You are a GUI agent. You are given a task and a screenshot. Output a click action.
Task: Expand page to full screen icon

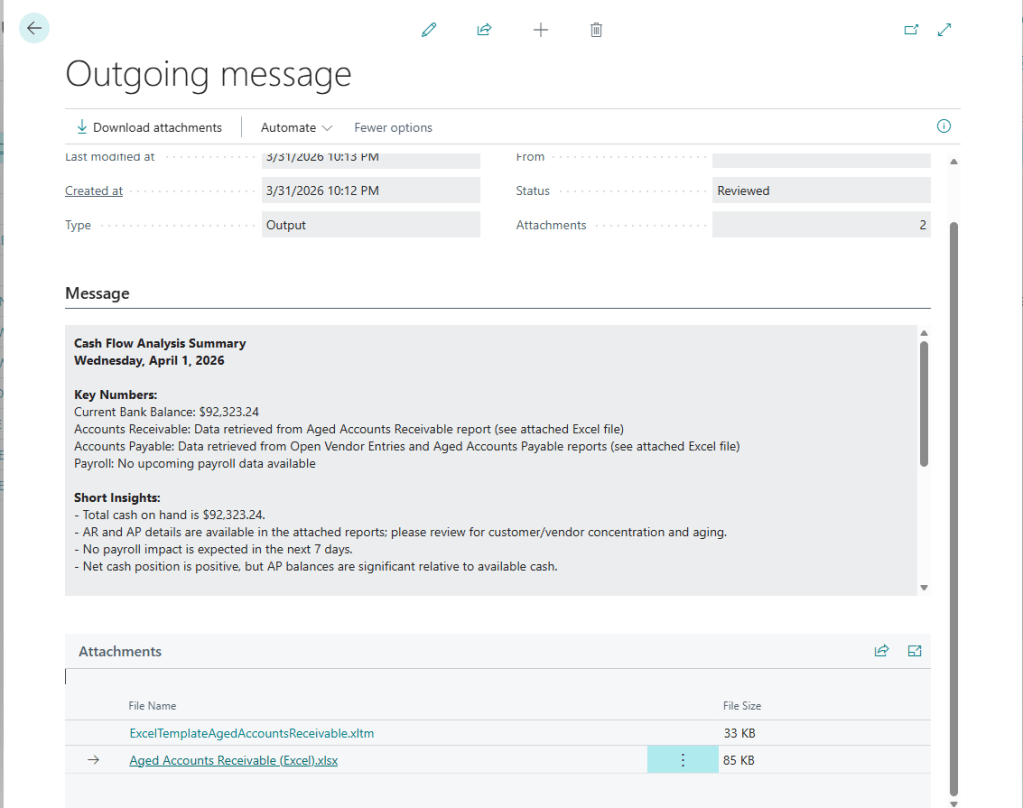point(944,30)
